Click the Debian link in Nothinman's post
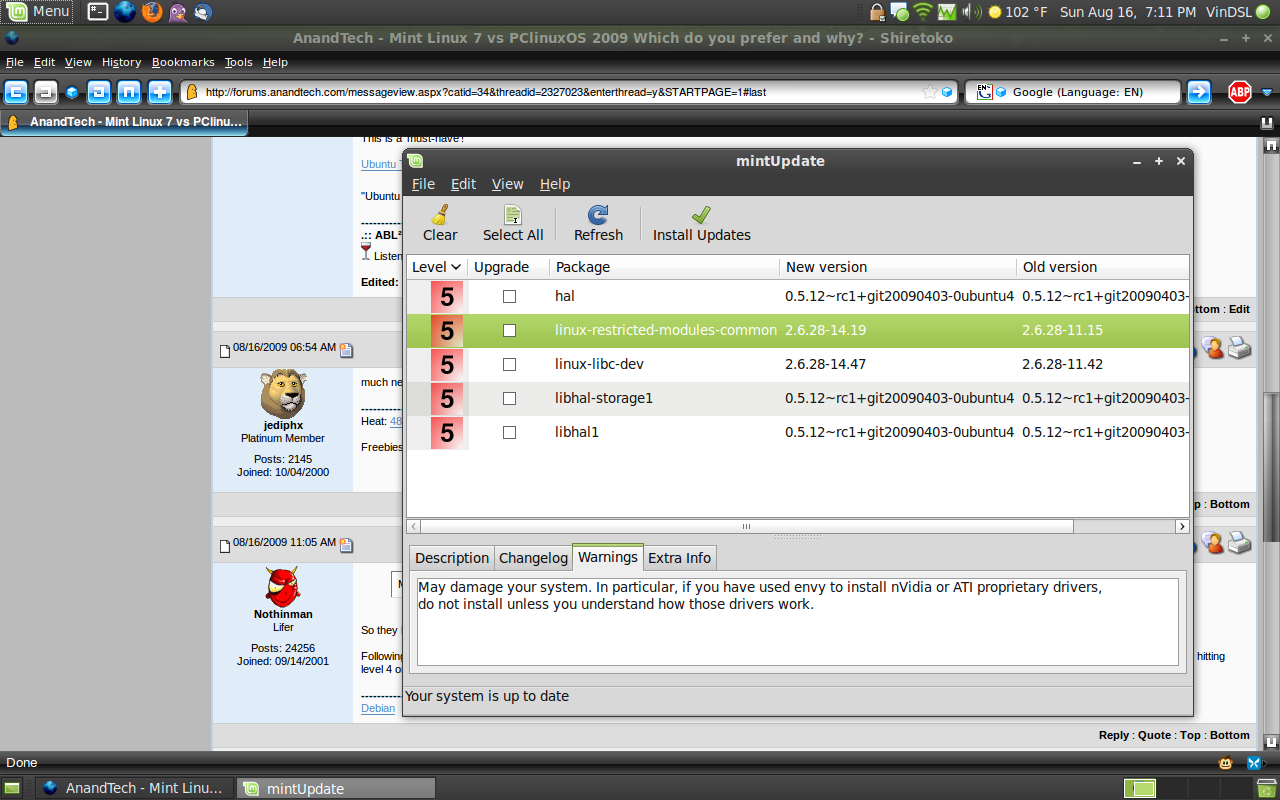 378,708
